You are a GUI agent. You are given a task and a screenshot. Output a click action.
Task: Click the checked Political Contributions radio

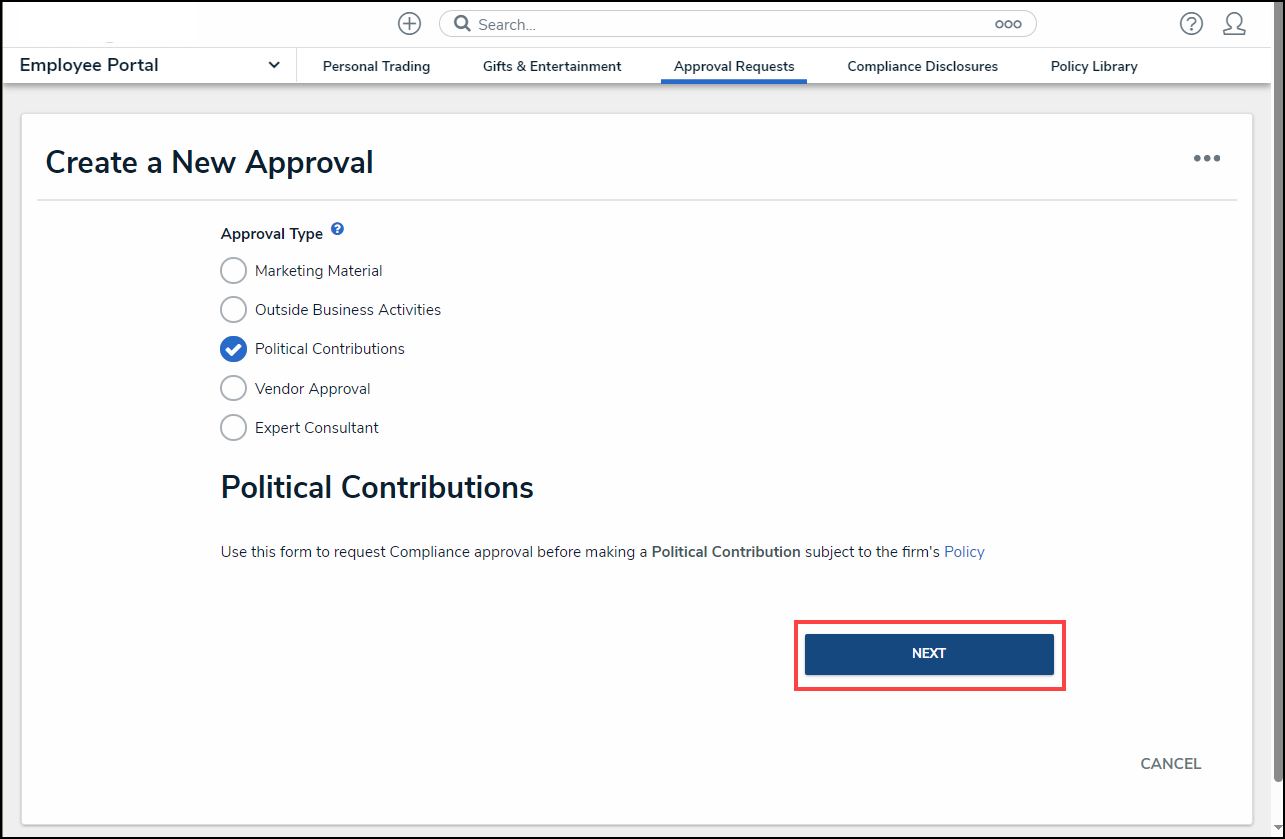point(233,349)
